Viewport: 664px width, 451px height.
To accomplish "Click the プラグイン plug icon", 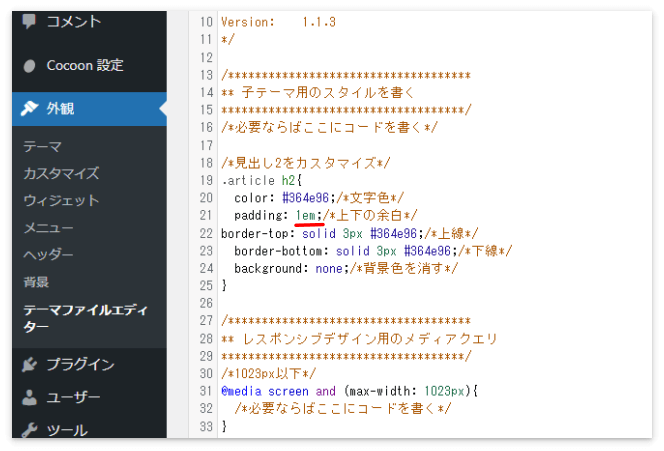I will coord(30,365).
